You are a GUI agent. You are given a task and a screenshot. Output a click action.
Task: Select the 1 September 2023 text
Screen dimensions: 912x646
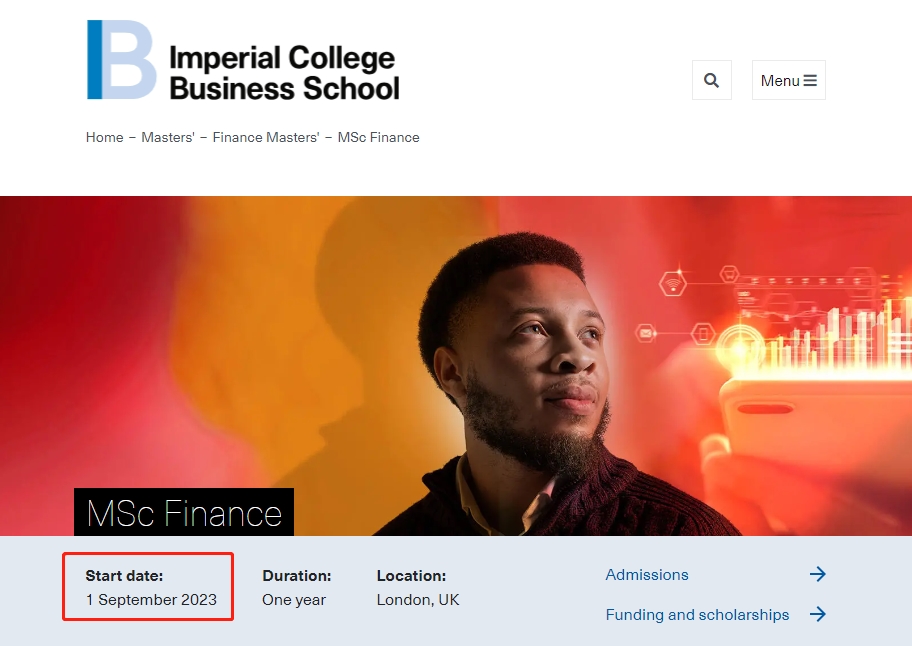tap(151, 600)
